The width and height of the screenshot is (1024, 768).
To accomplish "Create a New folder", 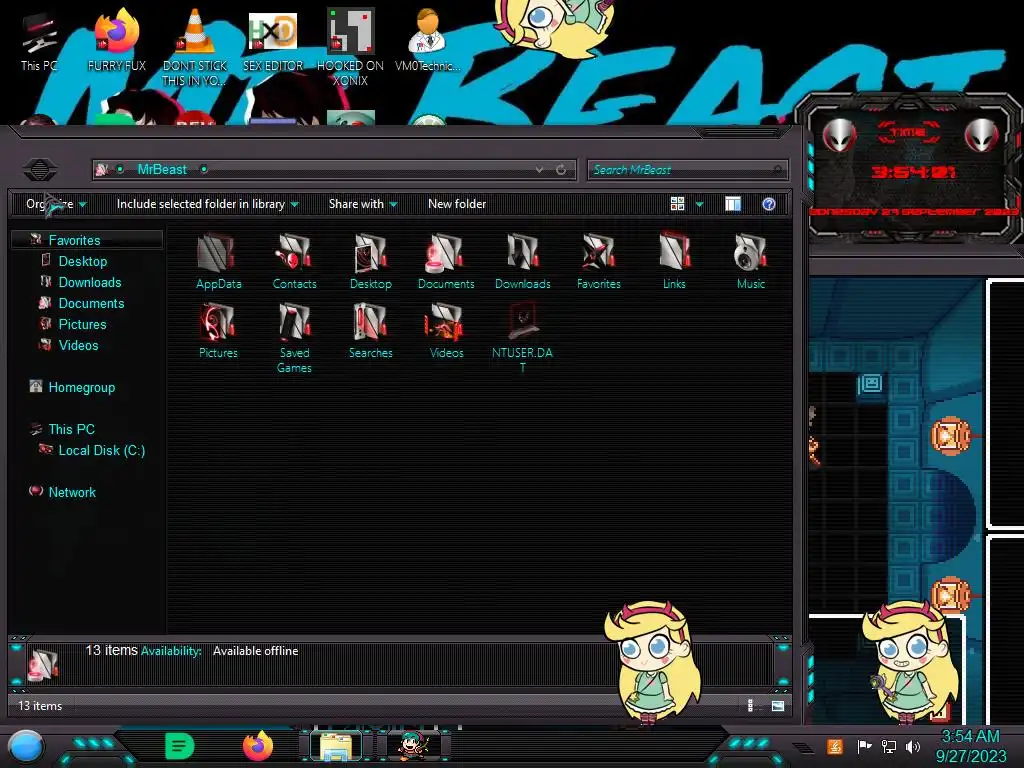I will [x=457, y=204].
